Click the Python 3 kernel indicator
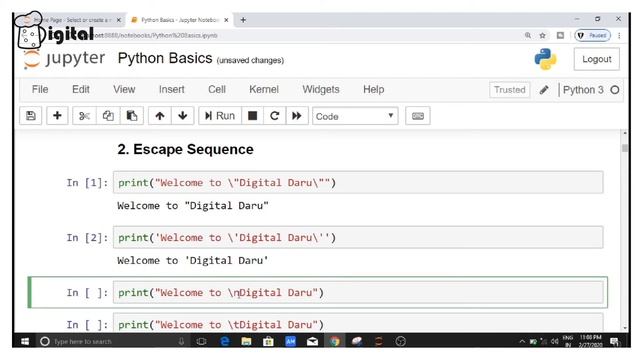This screenshot has height=360, width=640. pyautogui.click(x=583, y=90)
